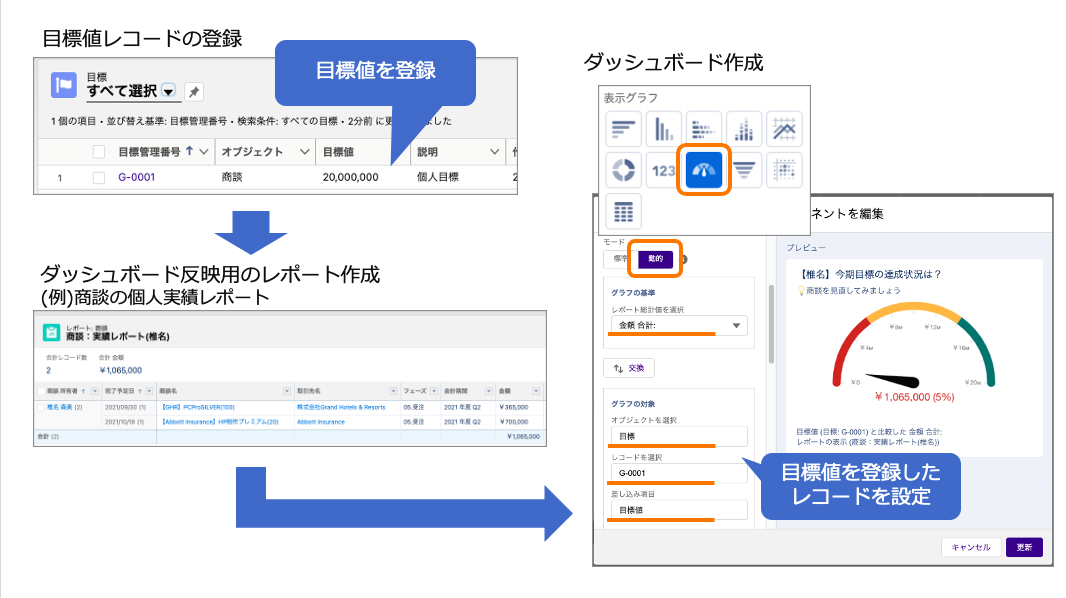Tick the checkbox beside 椎名 森美 row
1066x598 pixels.
[x=41, y=407]
